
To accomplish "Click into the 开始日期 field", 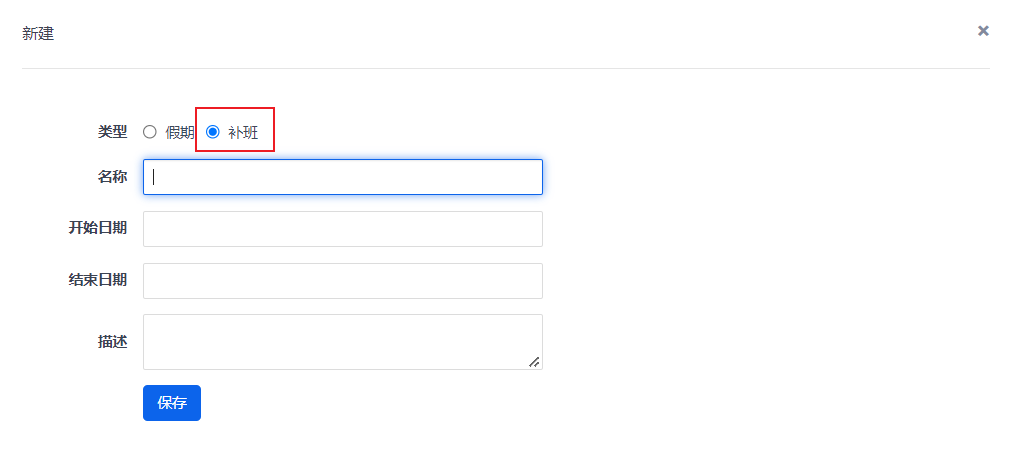I will [342, 229].
